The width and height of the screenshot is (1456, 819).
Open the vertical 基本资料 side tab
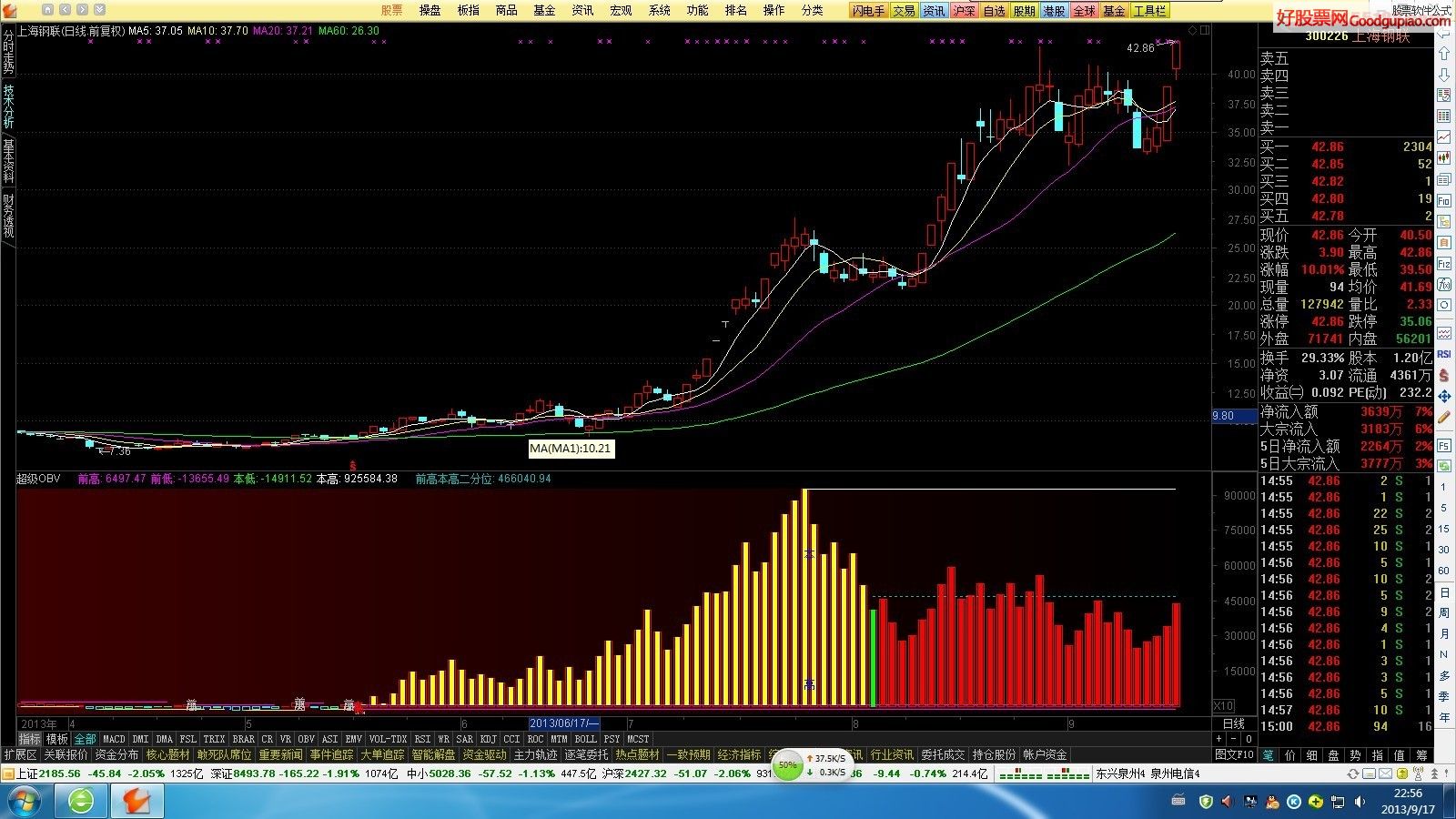(8, 161)
